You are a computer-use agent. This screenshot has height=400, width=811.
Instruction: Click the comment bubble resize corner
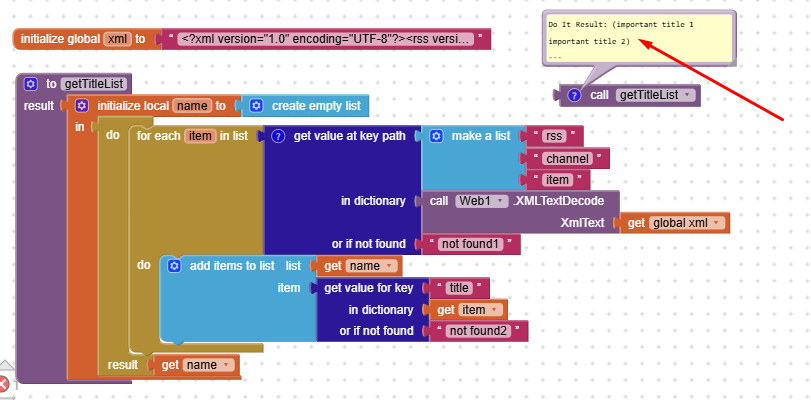tap(731, 62)
